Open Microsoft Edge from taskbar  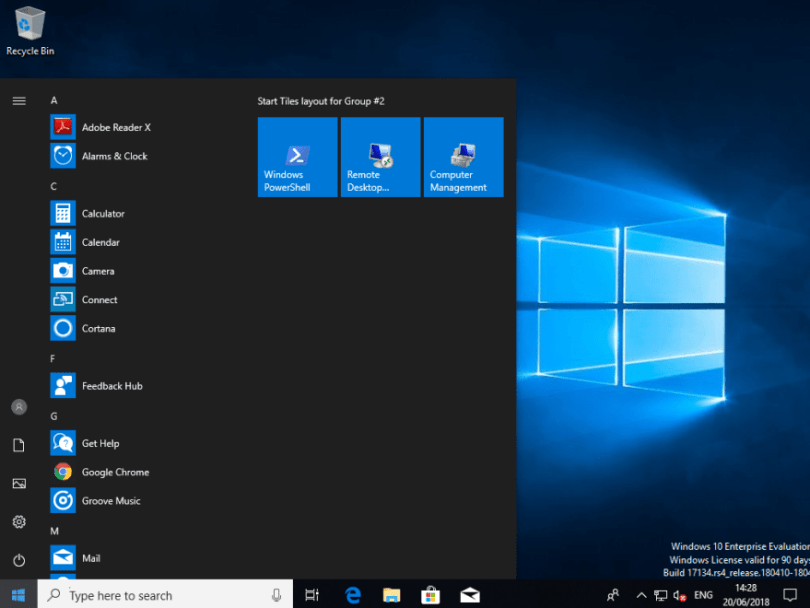point(353,595)
